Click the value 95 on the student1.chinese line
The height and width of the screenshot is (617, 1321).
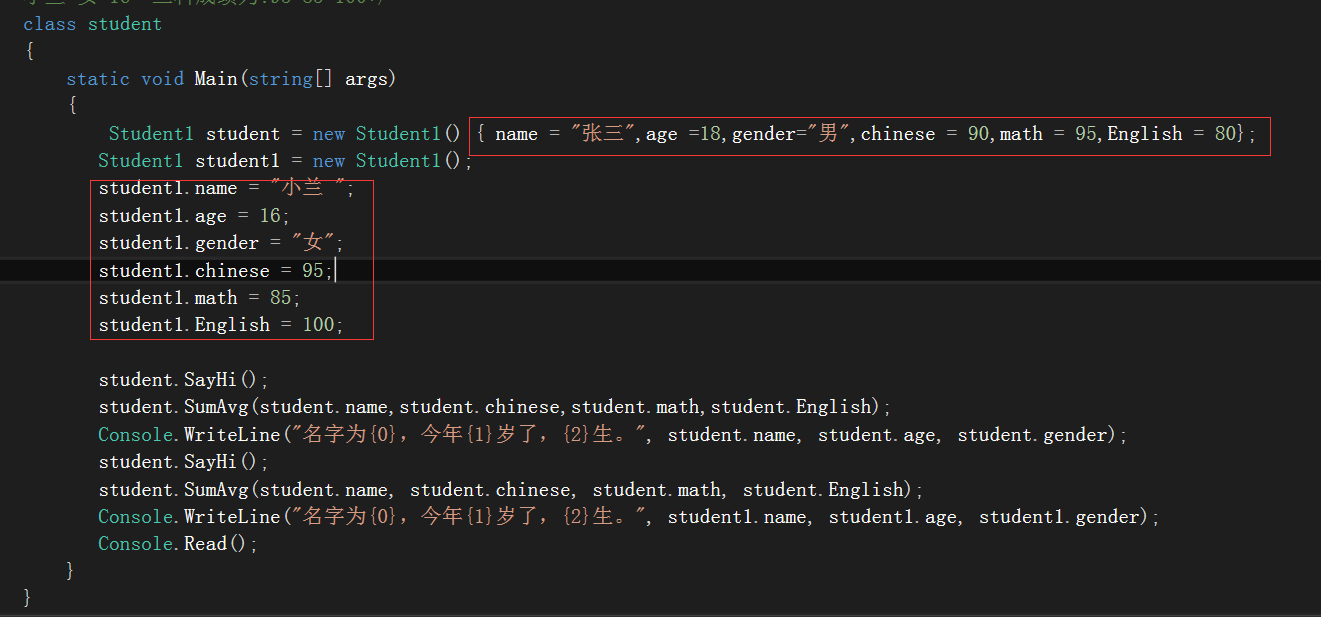coord(313,271)
